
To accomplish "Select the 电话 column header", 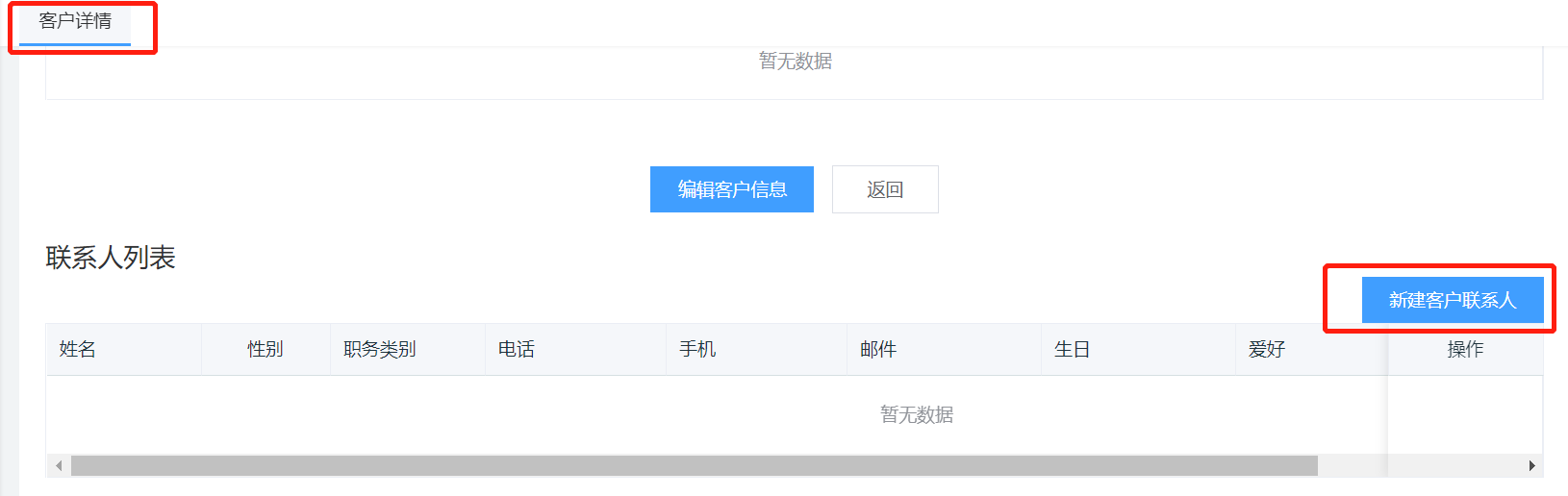I will (517, 349).
